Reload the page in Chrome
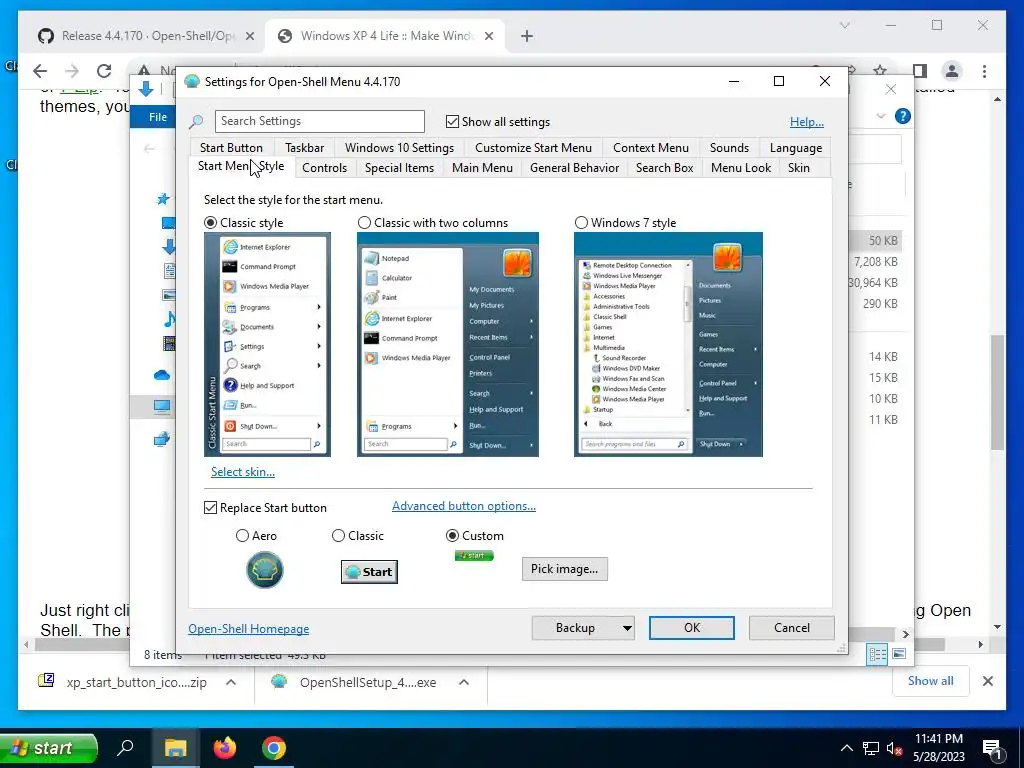 tap(104, 71)
